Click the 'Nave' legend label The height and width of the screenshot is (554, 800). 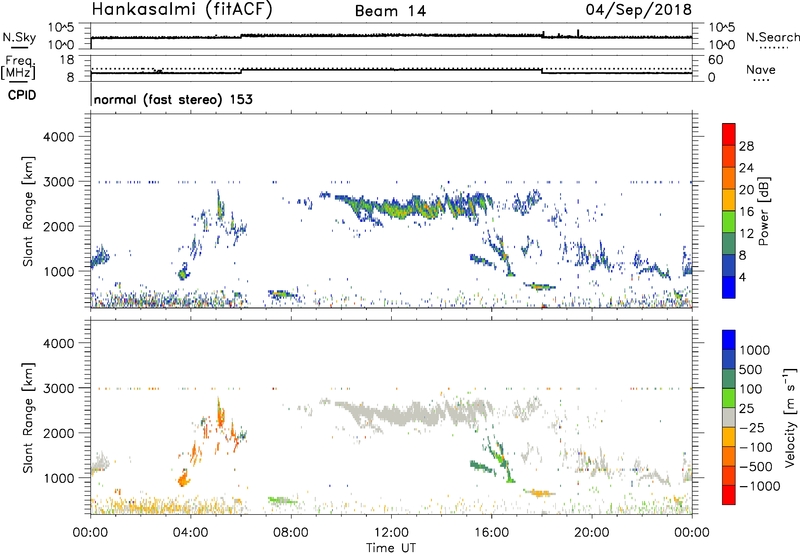[761, 69]
